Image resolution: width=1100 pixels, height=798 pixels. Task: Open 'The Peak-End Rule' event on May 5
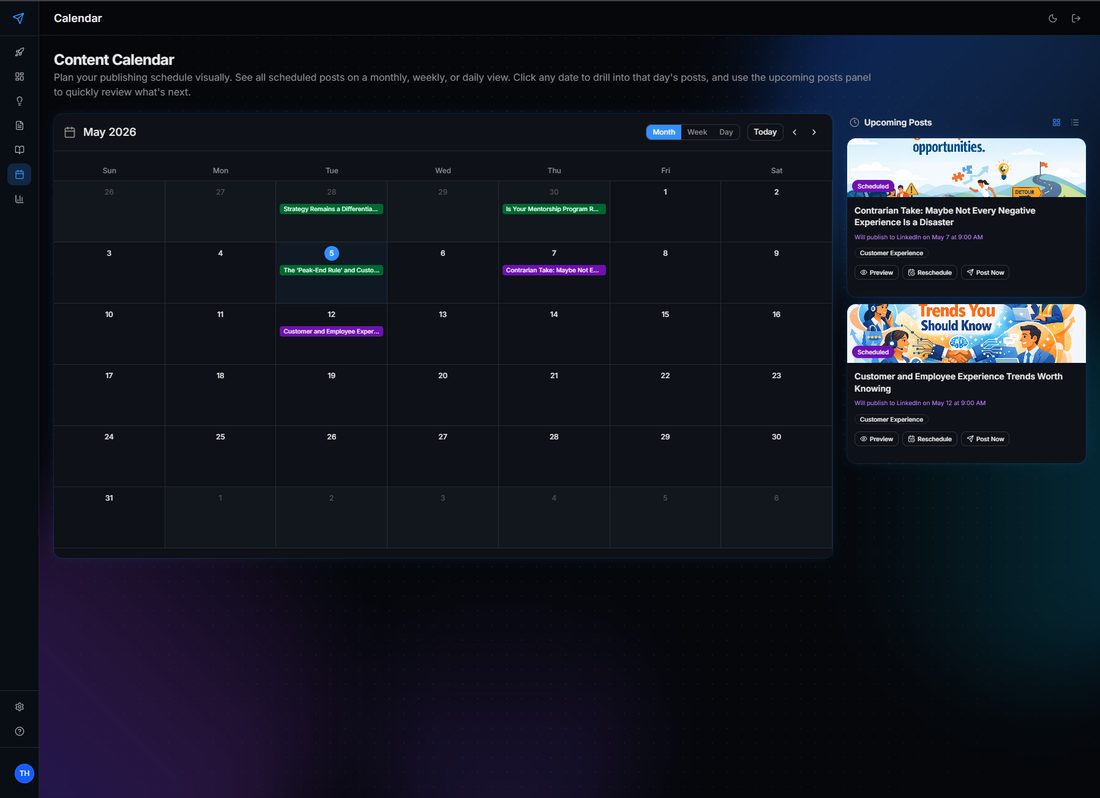tap(331, 270)
